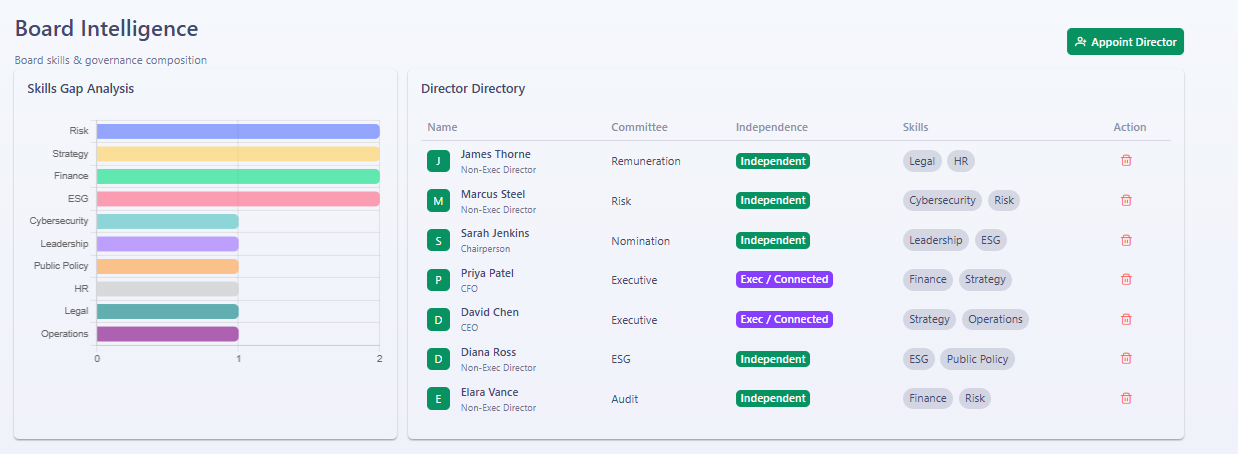Click the CFO role text

pyautogui.click(x=469, y=289)
